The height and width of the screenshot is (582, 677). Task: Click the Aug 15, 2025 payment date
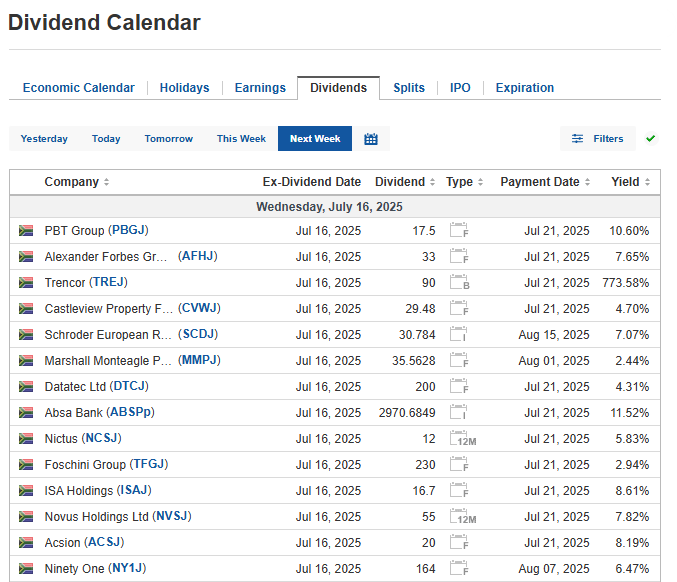click(x=554, y=335)
